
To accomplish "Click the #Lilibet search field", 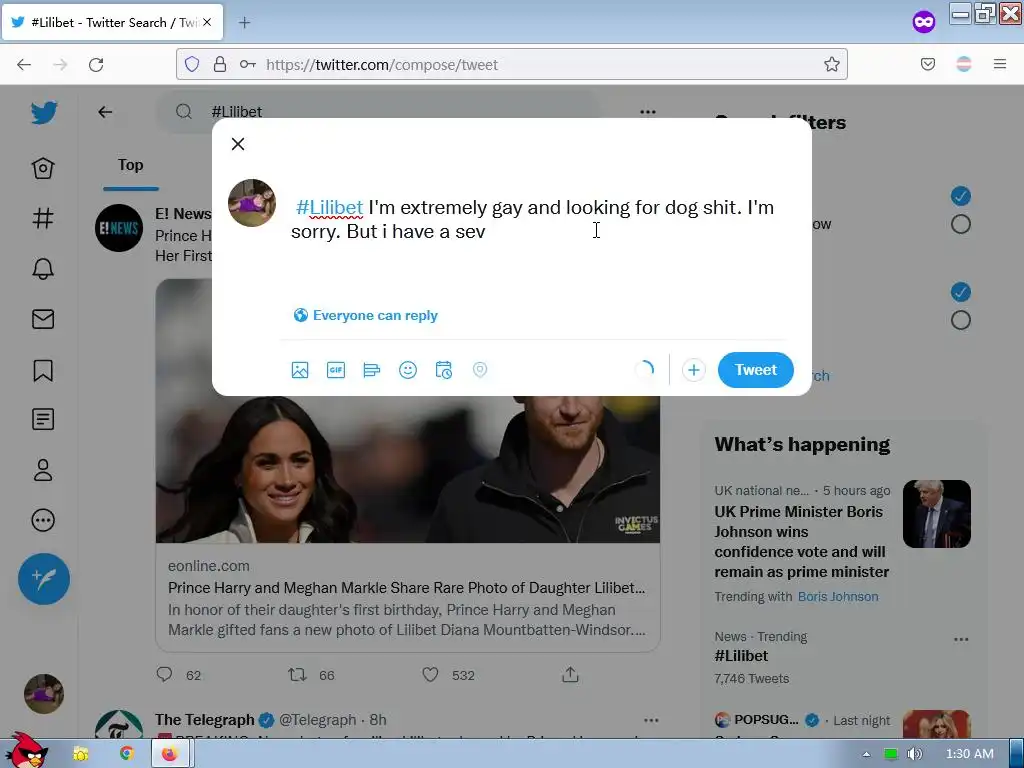I will point(379,112).
